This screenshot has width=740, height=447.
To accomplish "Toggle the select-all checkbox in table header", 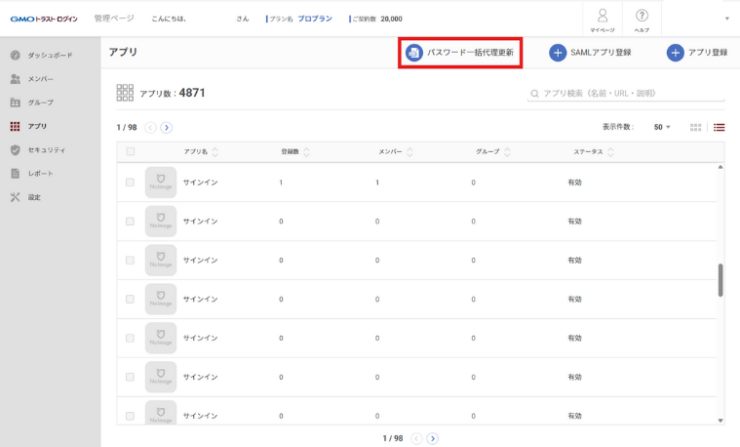I will [130, 152].
